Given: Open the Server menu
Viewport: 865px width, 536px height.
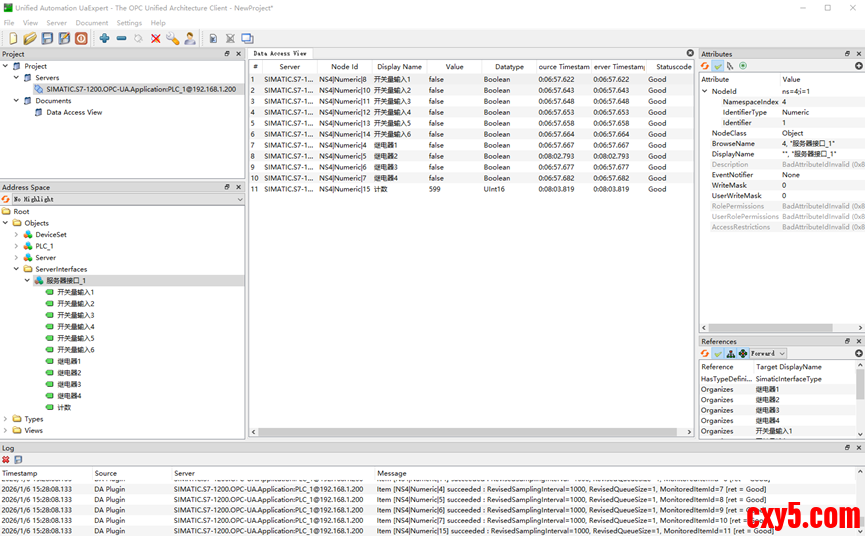Looking at the screenshot, I should point(56,22).
